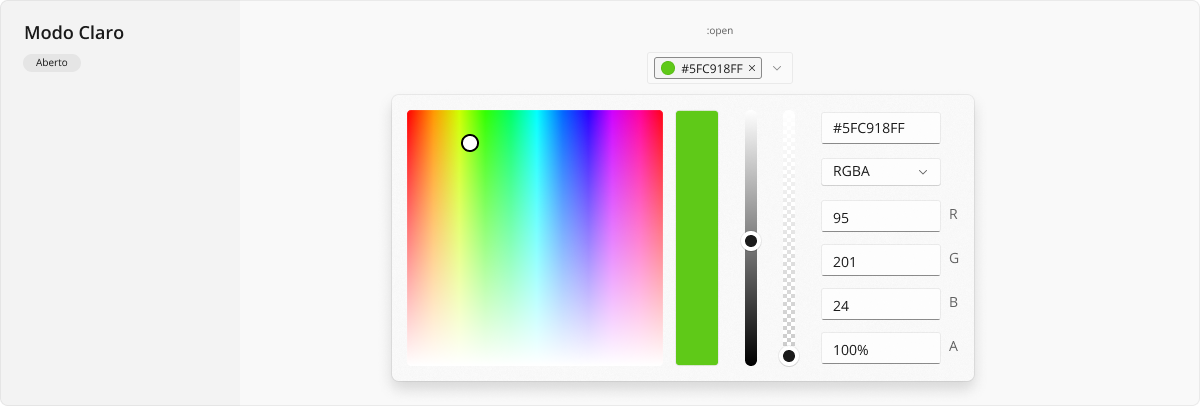Click the R channel label

(953, 214)
